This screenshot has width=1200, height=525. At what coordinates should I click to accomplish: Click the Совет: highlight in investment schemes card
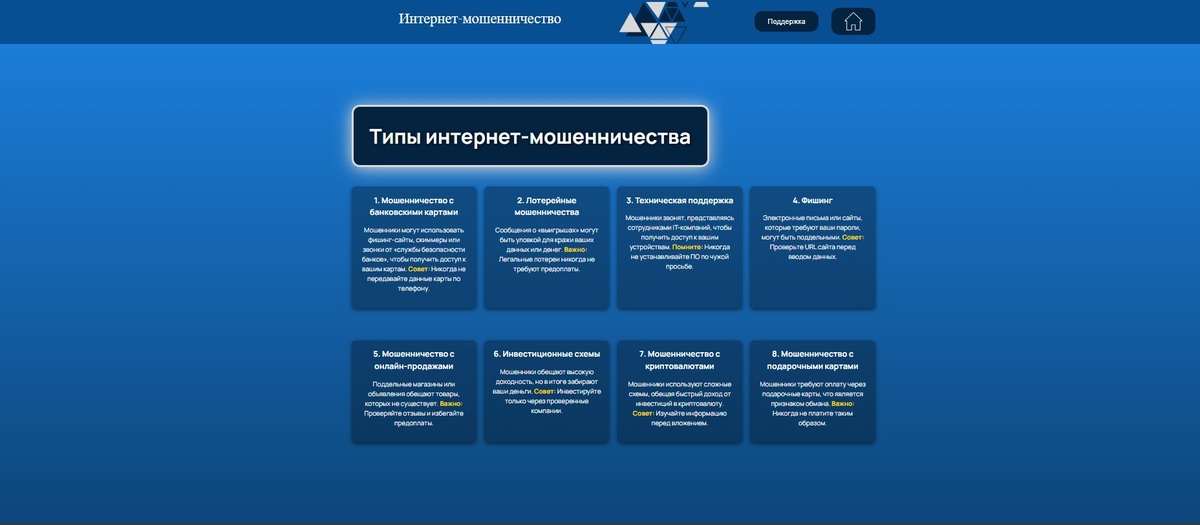pyautogui.click(x=545, y=391)
